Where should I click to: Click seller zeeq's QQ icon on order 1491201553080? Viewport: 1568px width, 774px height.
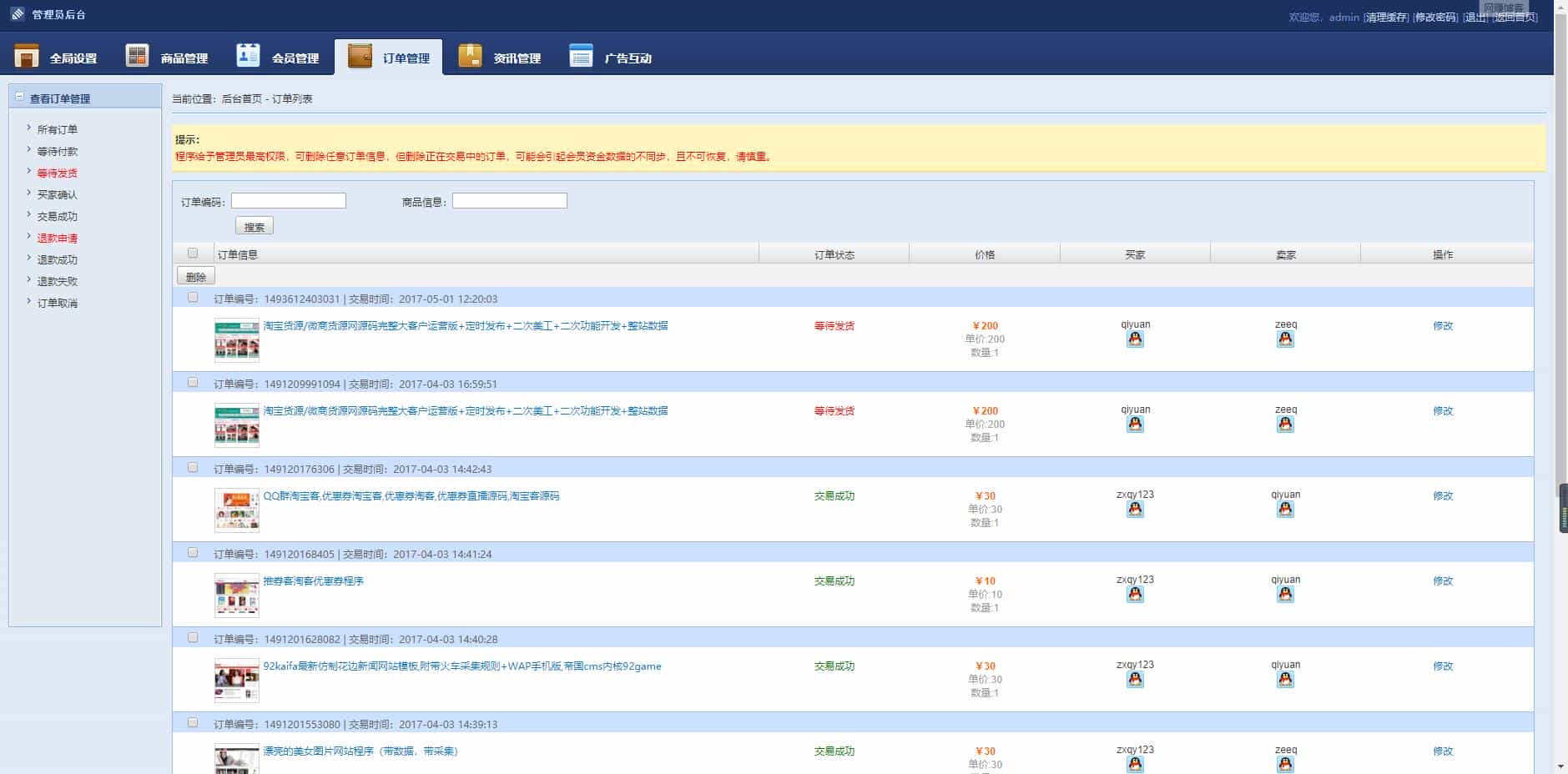1285,764
